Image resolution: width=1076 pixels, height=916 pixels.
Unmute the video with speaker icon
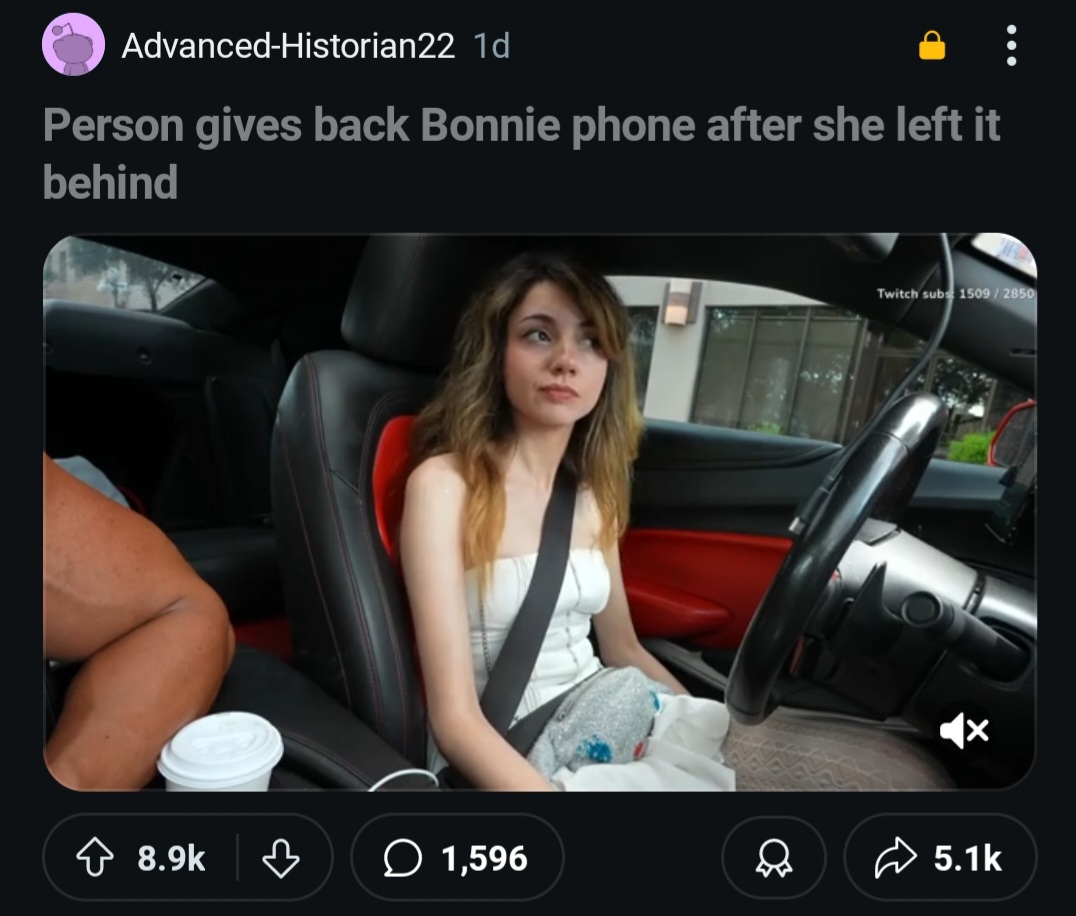964,730
